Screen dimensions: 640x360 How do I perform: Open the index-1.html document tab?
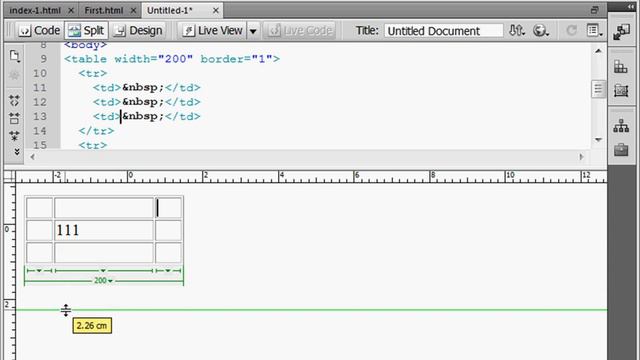35,10
